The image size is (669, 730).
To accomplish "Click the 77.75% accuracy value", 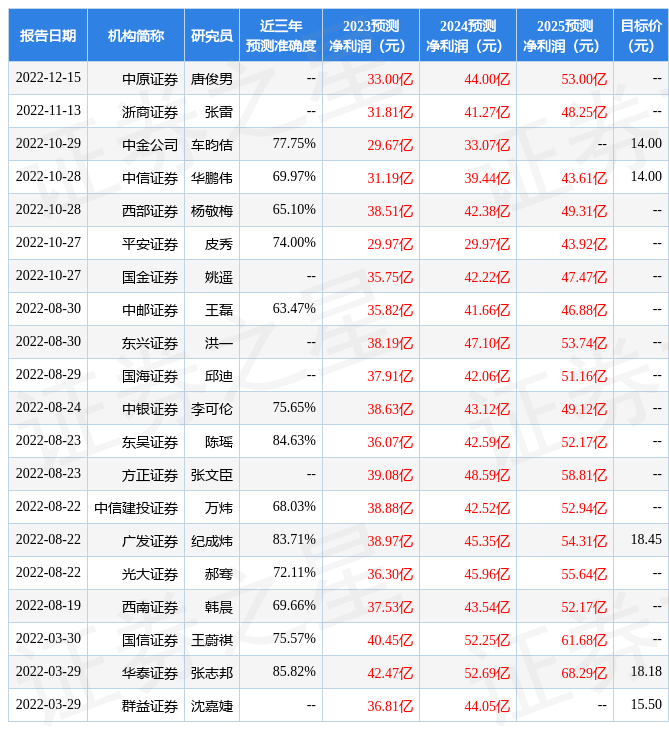I will 294,143.
